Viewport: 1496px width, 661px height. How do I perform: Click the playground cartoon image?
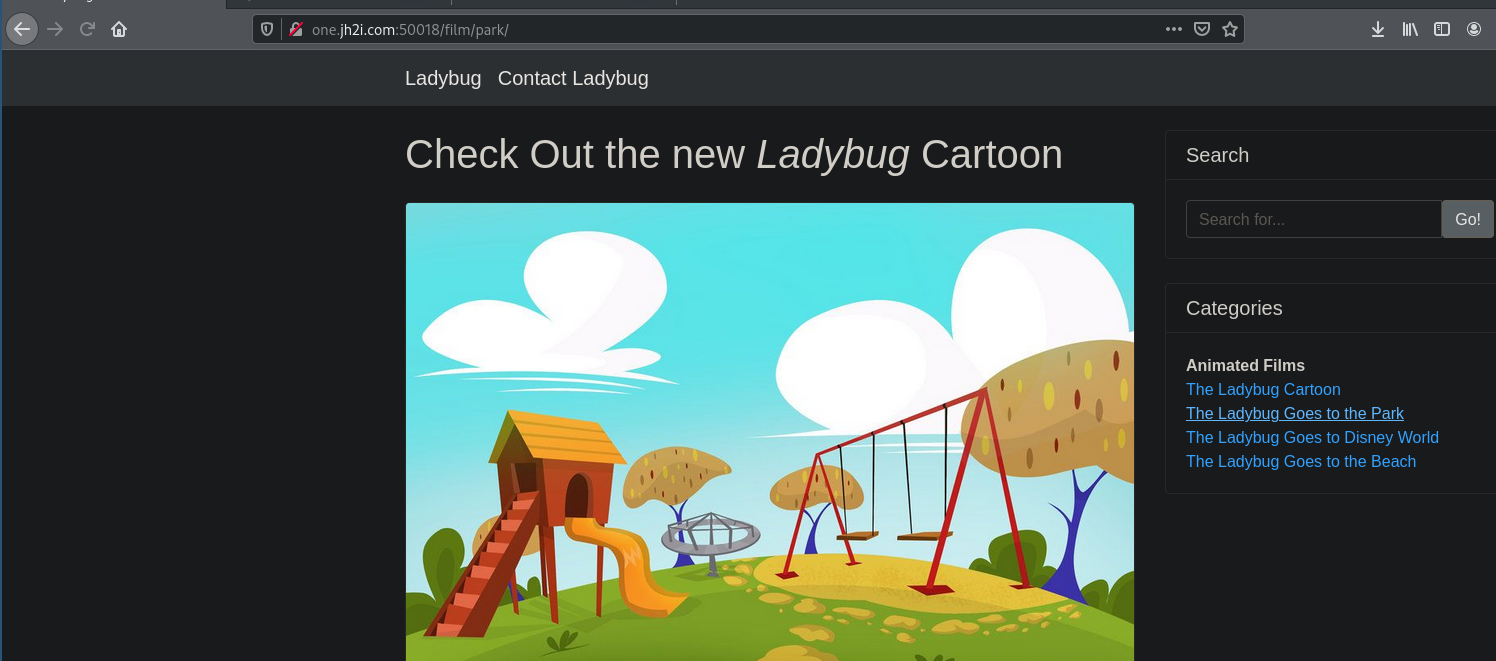(770, 432)
